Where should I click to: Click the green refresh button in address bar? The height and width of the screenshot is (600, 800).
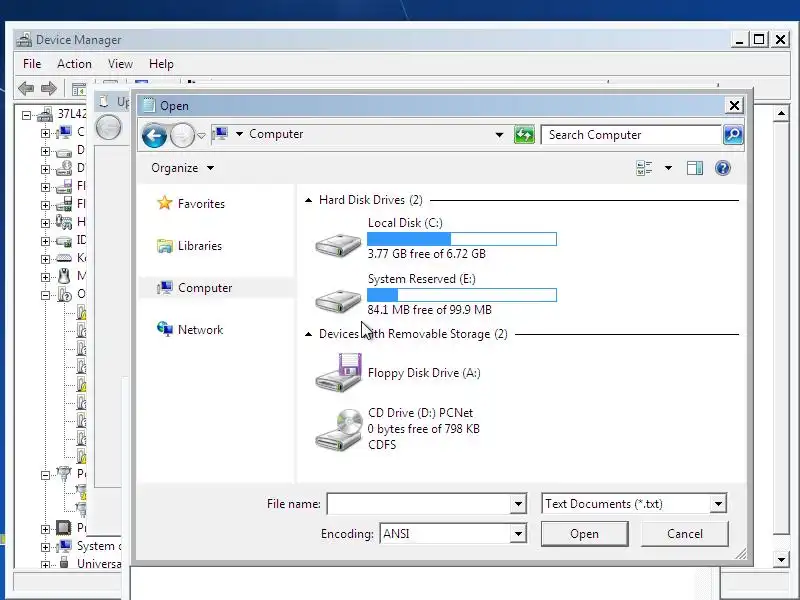pos(524,135)
